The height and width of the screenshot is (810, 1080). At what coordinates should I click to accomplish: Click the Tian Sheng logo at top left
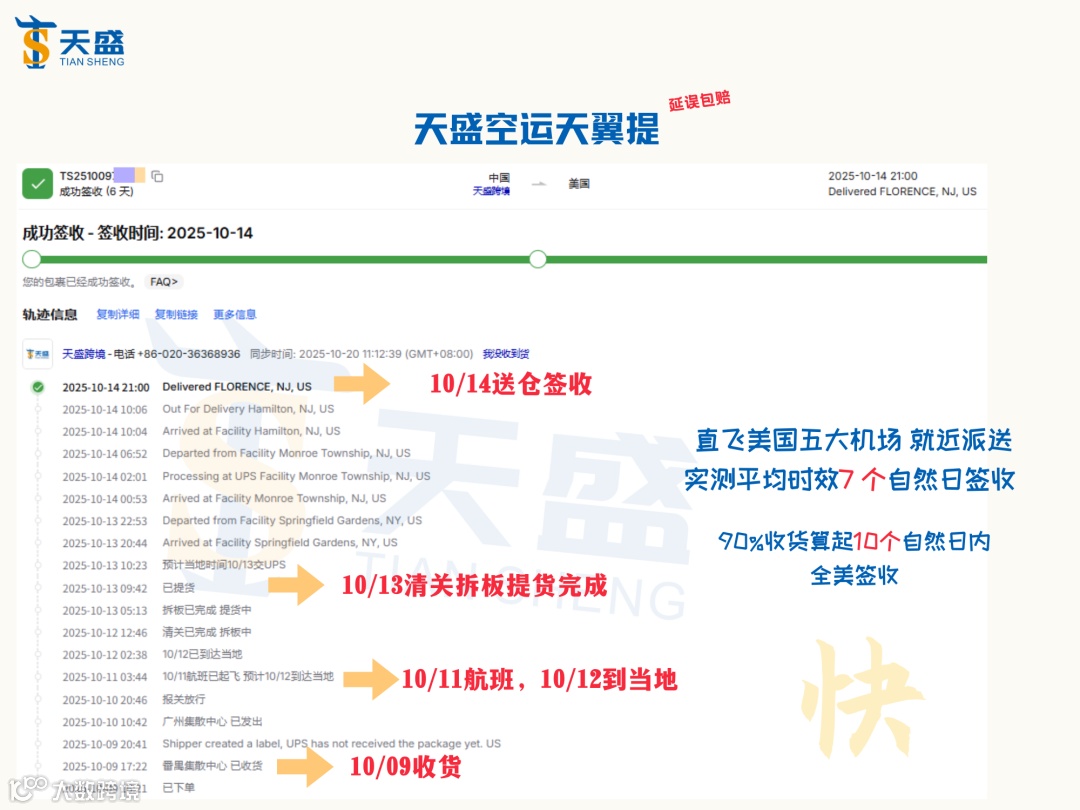point(70,42)
